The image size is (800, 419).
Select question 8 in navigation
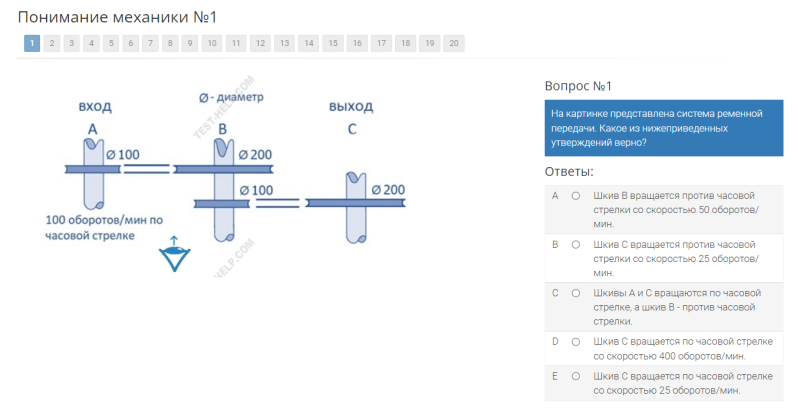170,43
